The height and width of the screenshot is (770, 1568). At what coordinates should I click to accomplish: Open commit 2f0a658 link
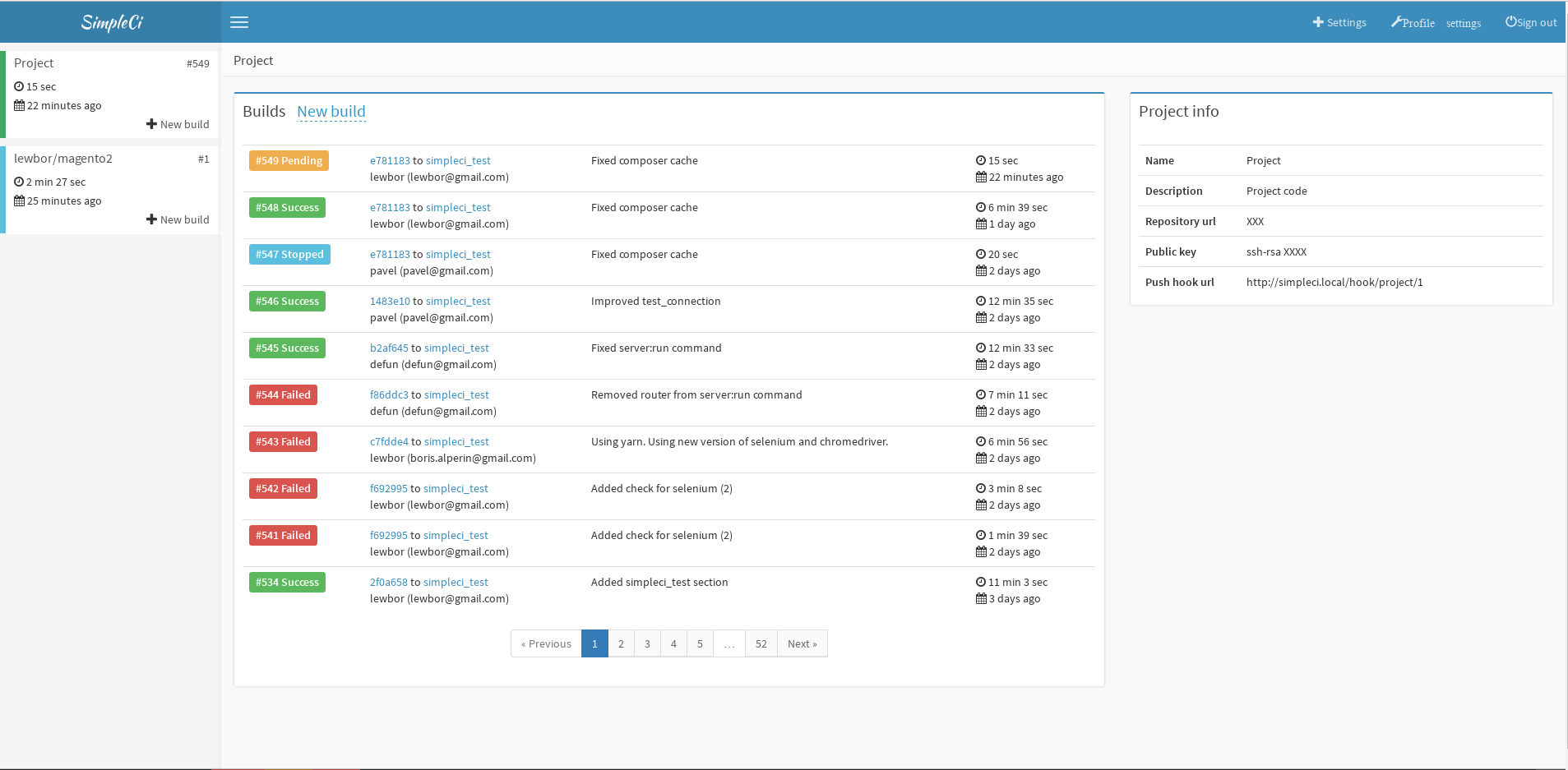coord(389,582)
